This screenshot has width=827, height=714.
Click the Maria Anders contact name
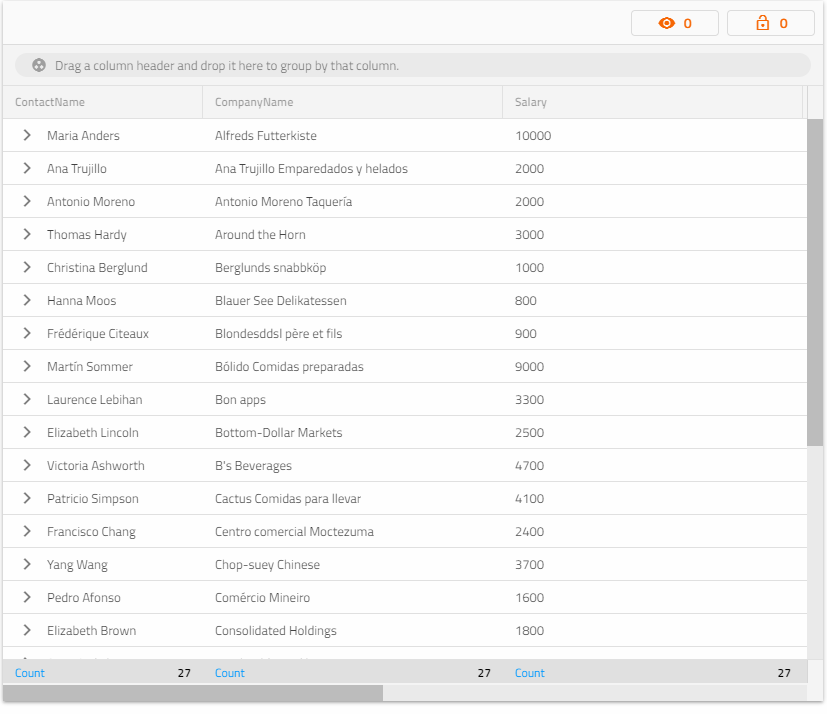(83, 136)
